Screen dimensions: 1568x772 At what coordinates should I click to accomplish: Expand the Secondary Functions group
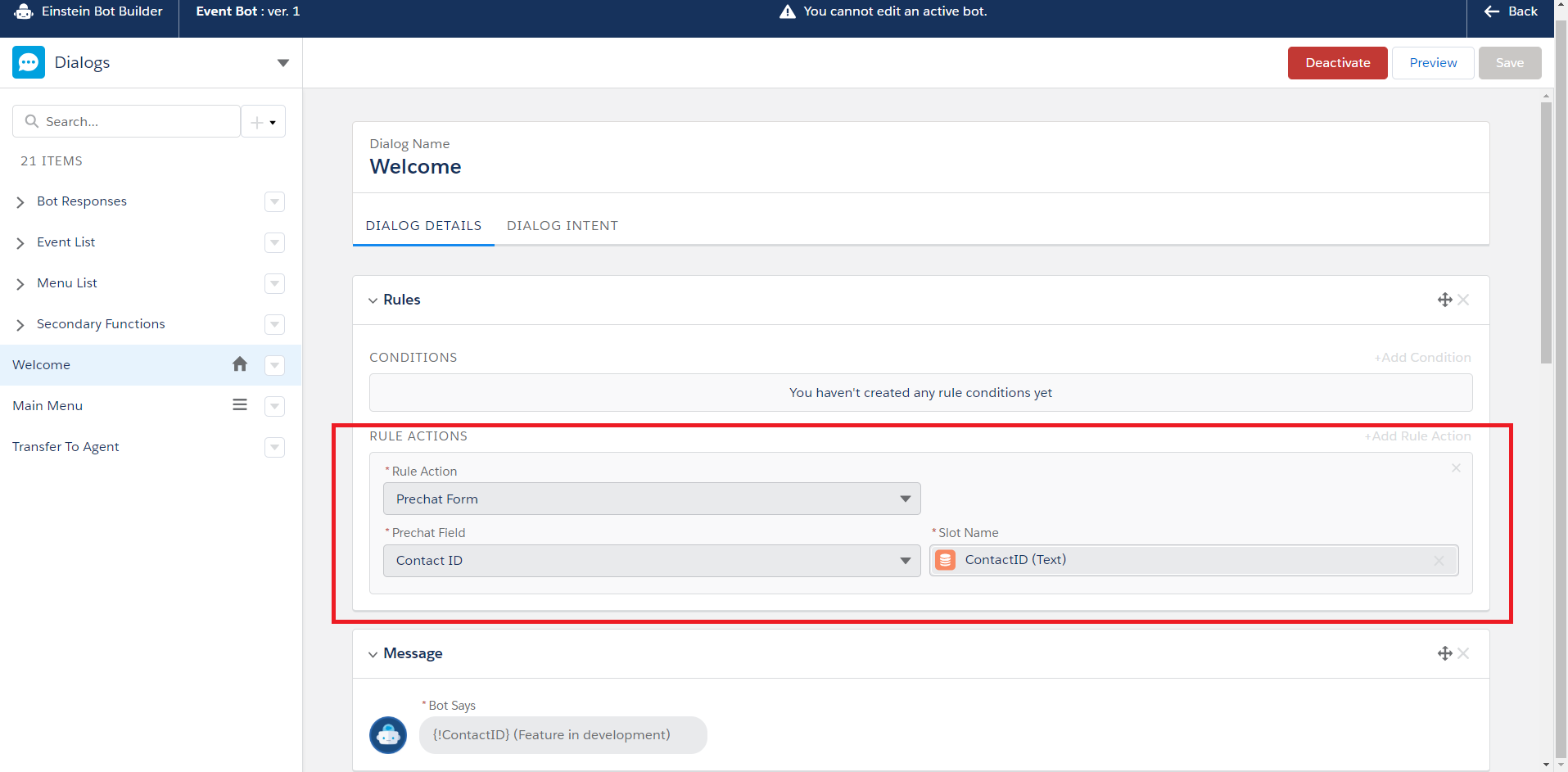pyautogui.click(x=20, y=325)
